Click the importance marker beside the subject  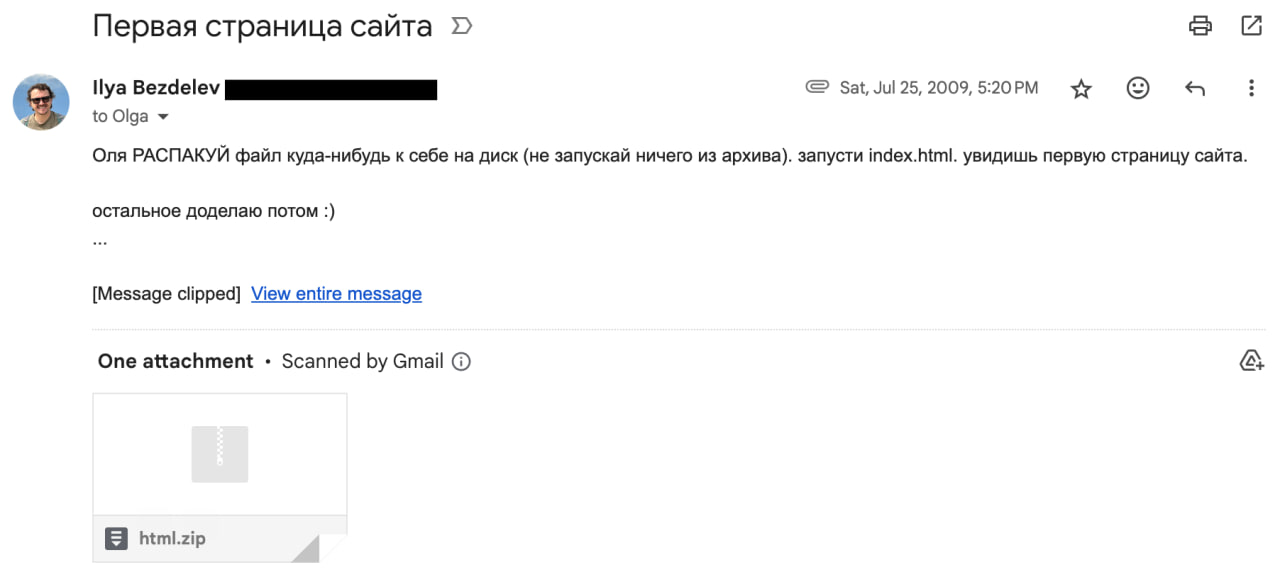coord(461,26)
